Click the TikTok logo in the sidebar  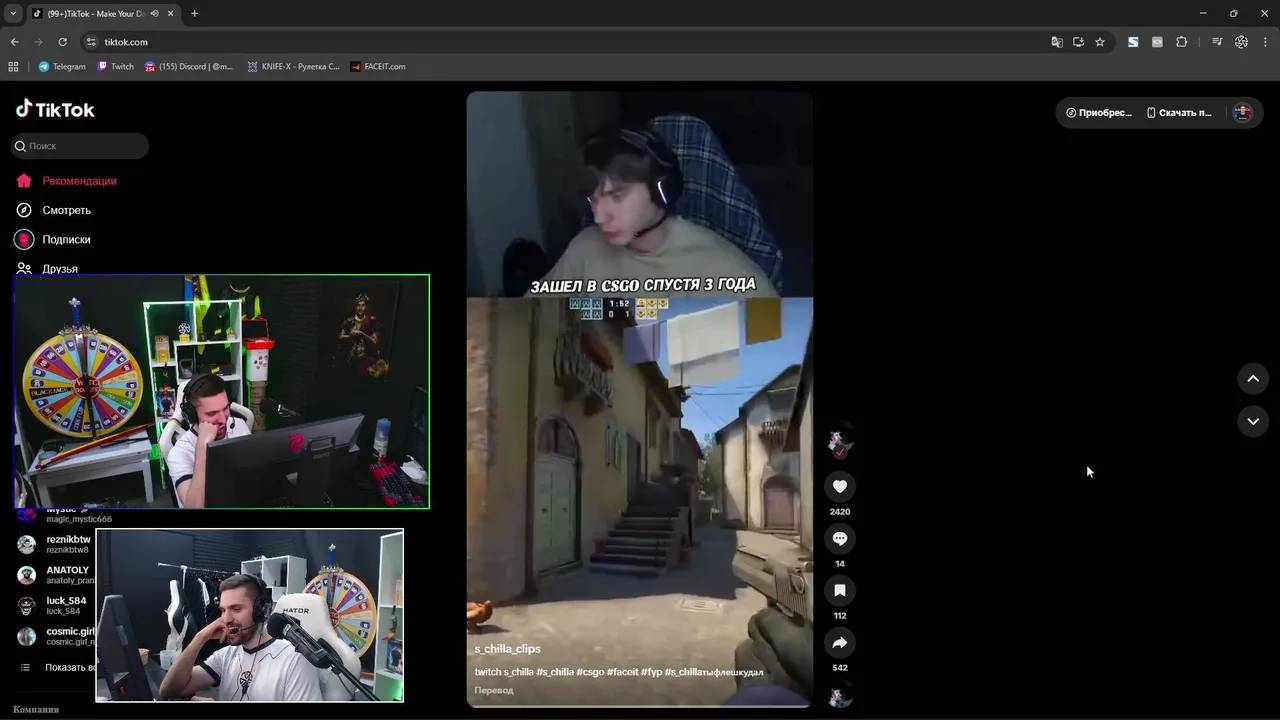(55, 109)
